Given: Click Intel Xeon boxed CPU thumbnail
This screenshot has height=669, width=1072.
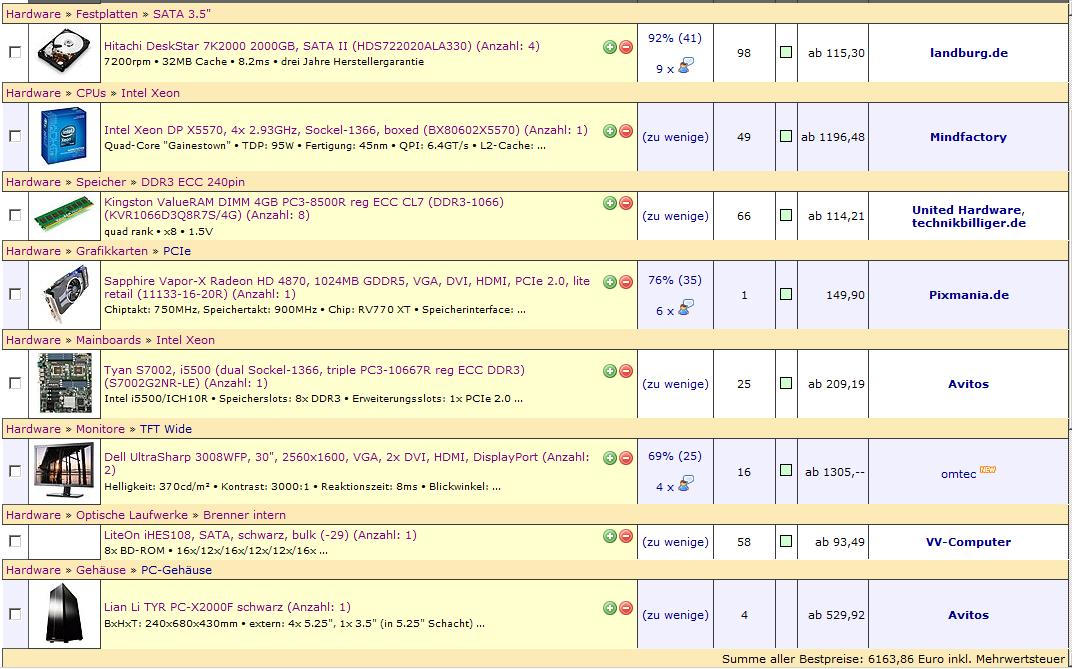Looking at the screenshot, I should coord(64,136).
